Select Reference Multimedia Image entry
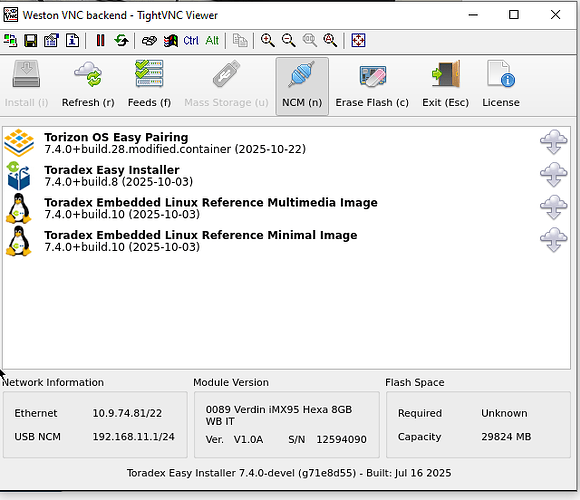580x500 pixels. (x=286, y=208)
